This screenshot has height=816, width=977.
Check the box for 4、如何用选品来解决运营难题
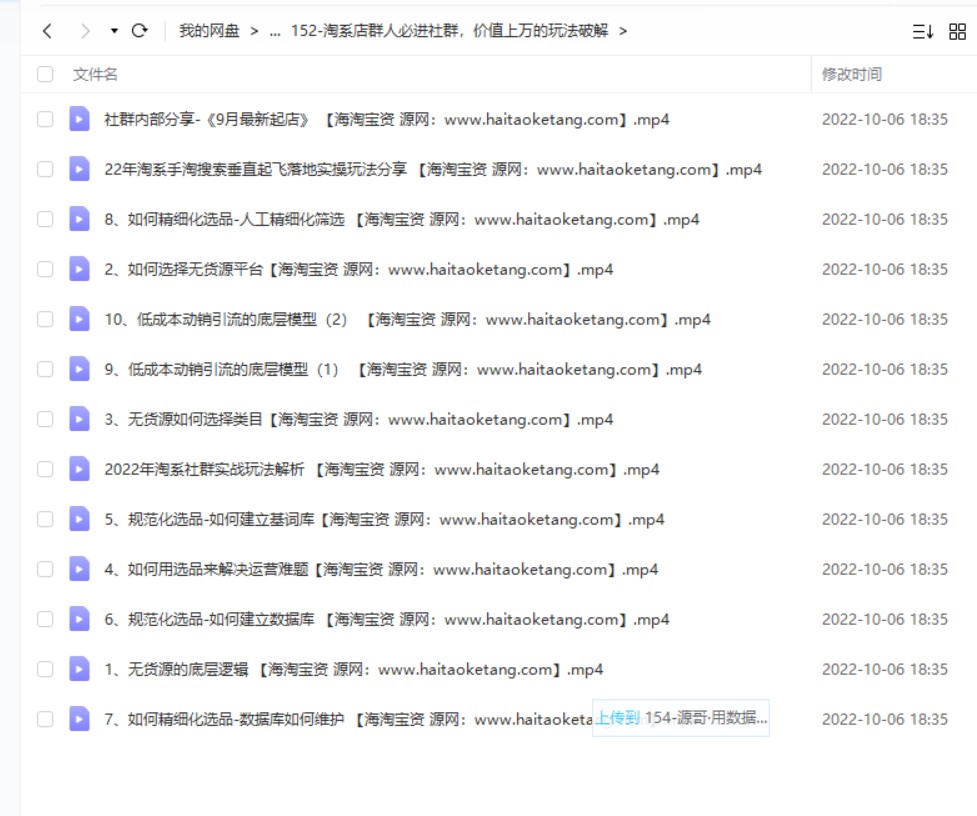tap(45, 569)
